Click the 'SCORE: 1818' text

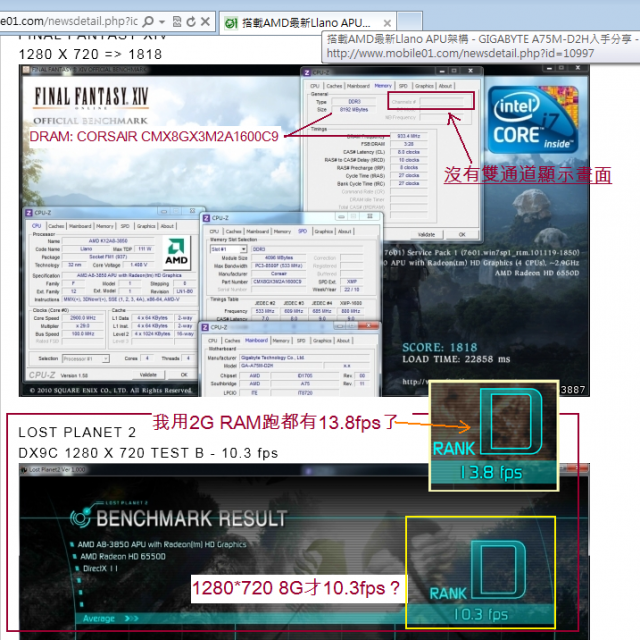coord(440,347)
